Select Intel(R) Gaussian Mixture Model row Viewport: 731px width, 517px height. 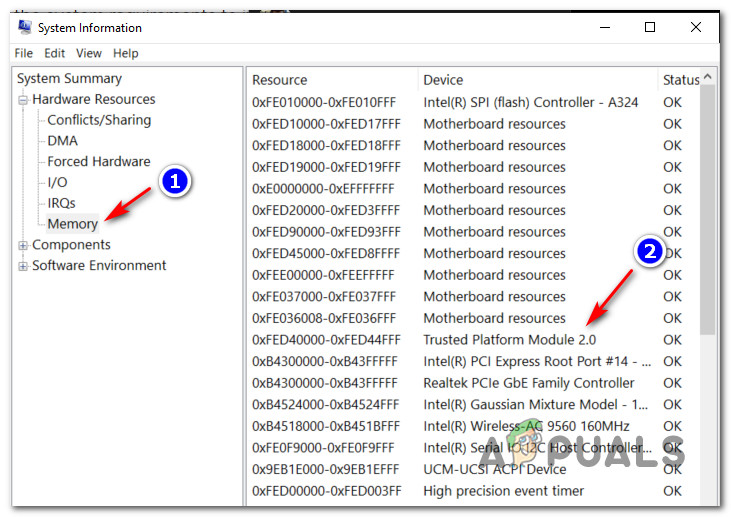click(474, 405)
